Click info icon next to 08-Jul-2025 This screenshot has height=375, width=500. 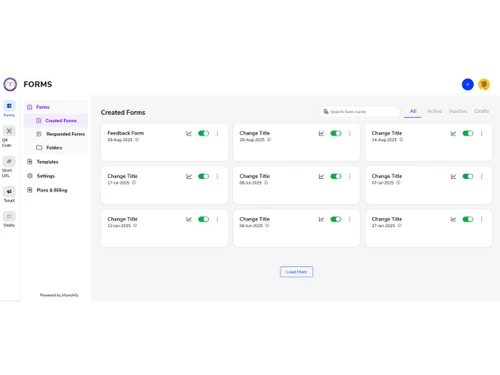[x=266, y=183]
